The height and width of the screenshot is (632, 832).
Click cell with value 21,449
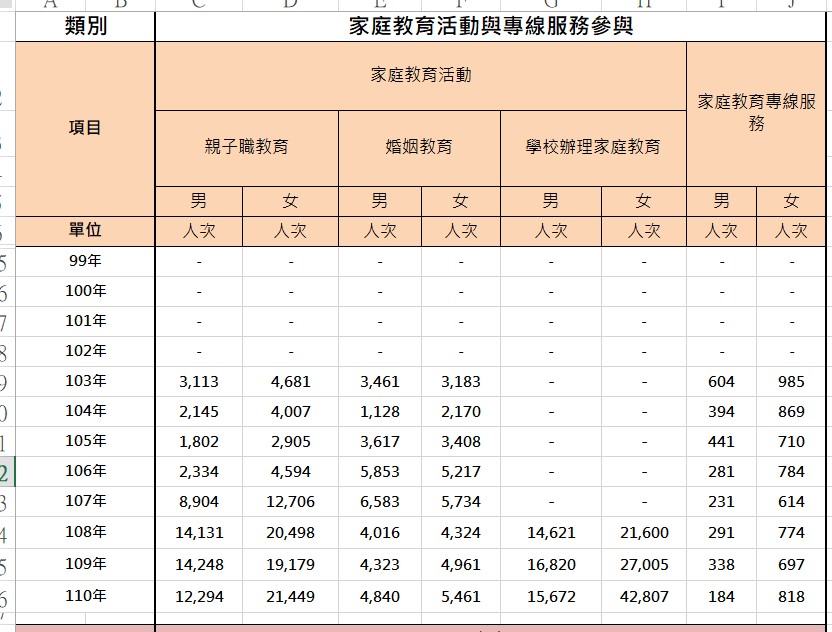290,596
